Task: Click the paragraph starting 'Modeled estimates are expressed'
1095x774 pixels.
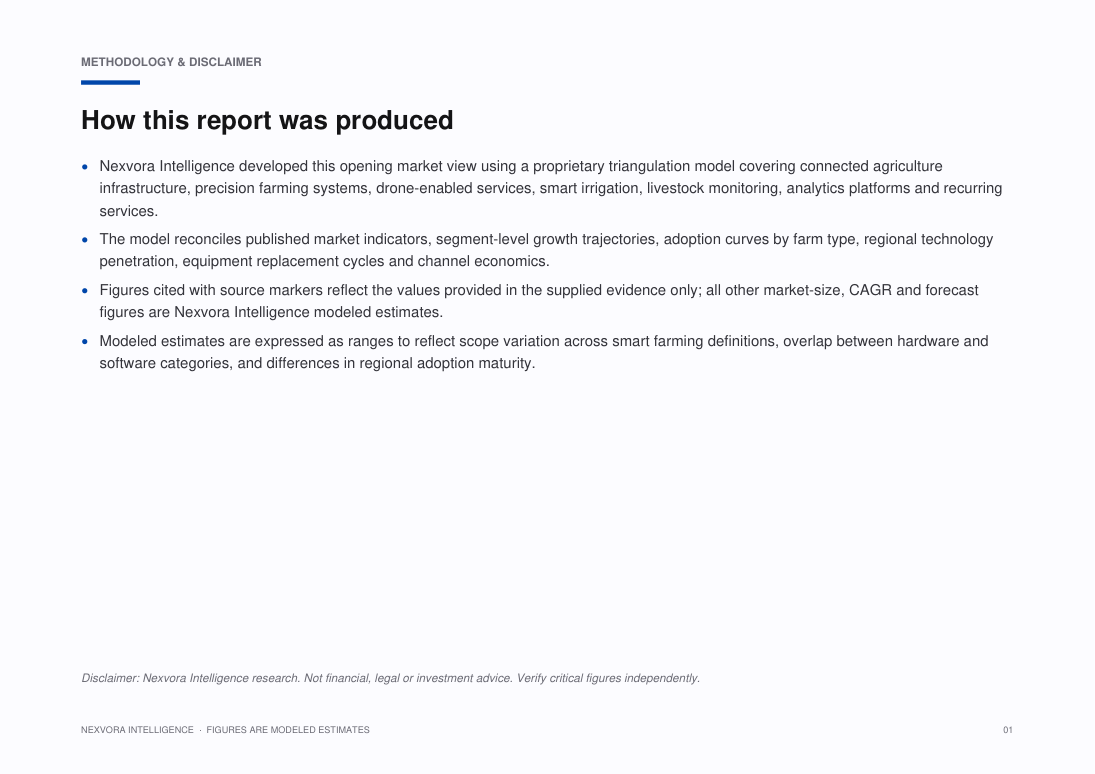Action: [543, 352]
